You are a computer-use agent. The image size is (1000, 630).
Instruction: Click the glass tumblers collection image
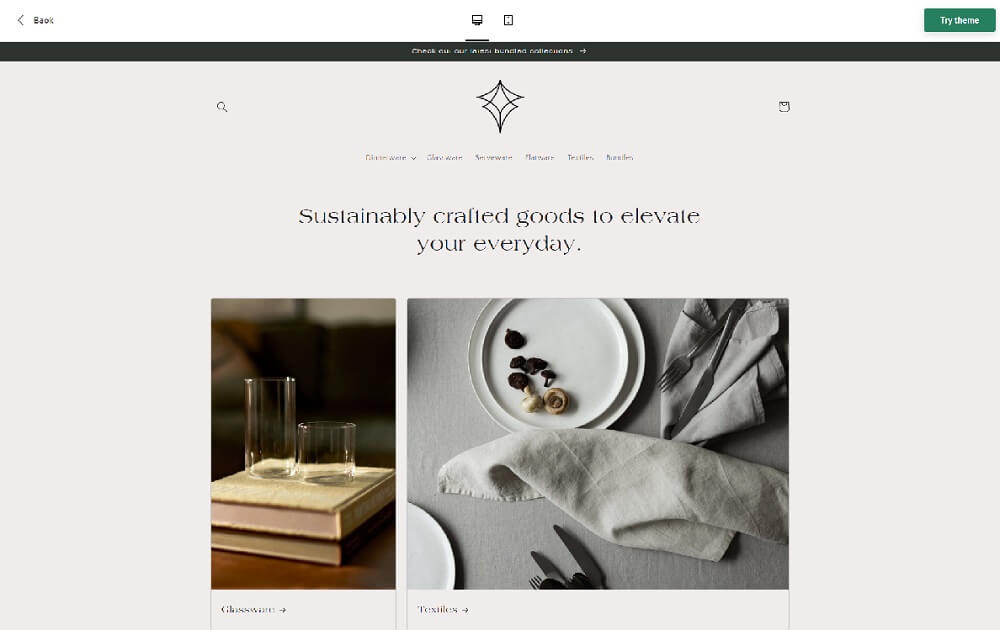coord(304,444)
